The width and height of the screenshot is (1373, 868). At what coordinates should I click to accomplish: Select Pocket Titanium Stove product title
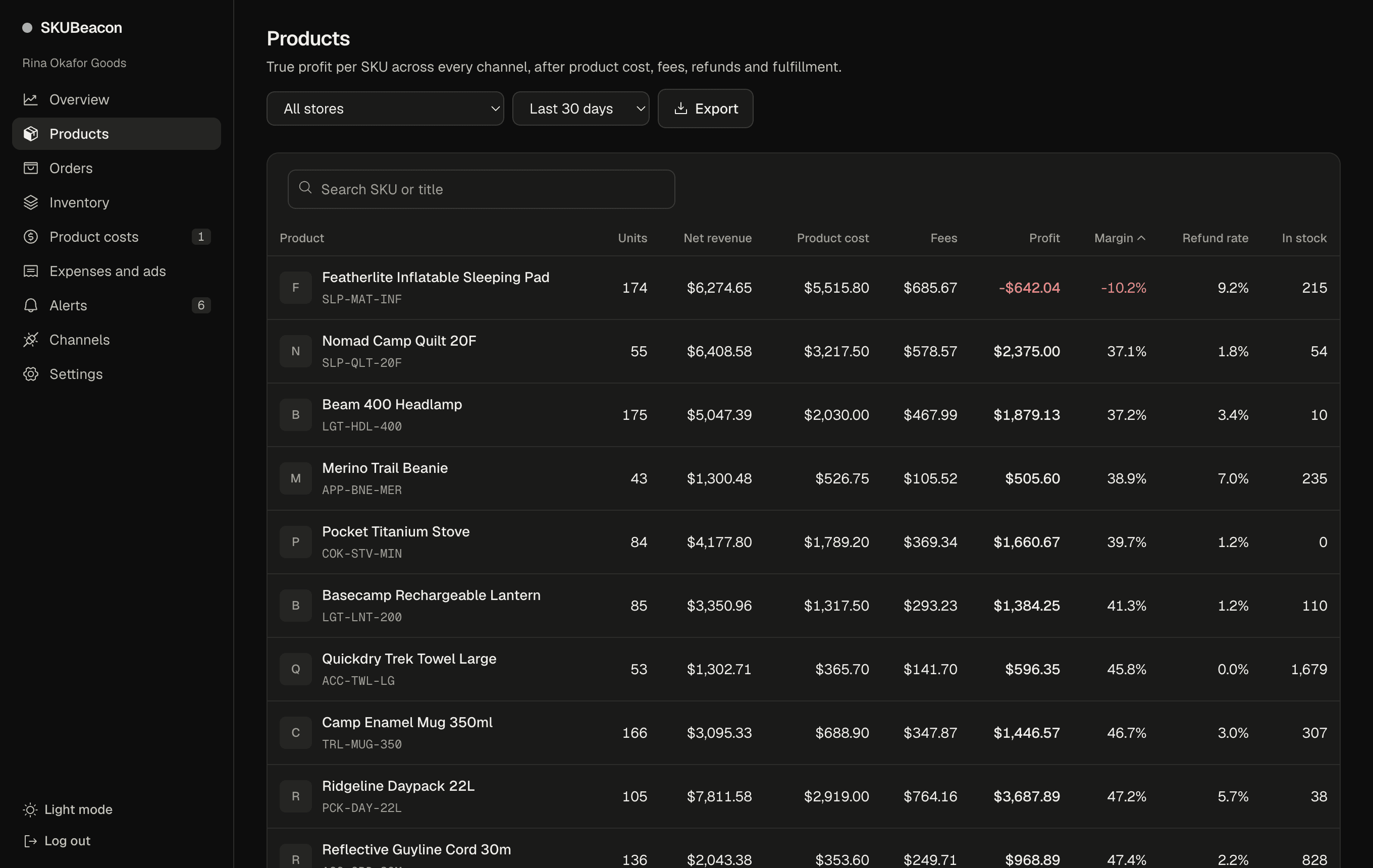[x=396, y=531]
